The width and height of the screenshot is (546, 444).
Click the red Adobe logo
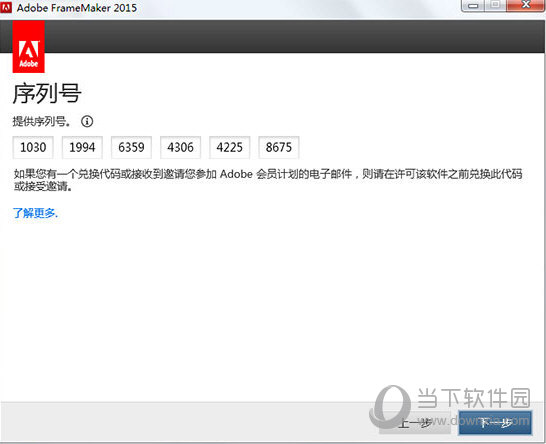coord(29,46)
